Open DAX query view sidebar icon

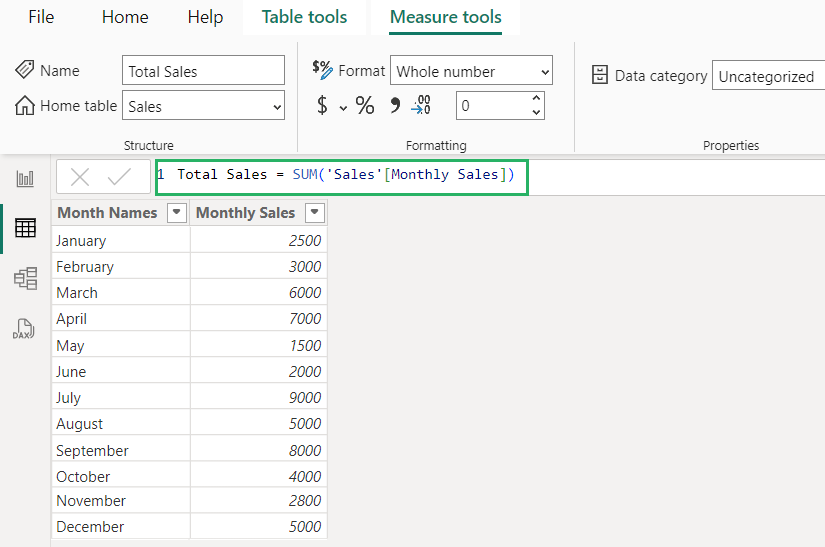click(x=23, y=329)
